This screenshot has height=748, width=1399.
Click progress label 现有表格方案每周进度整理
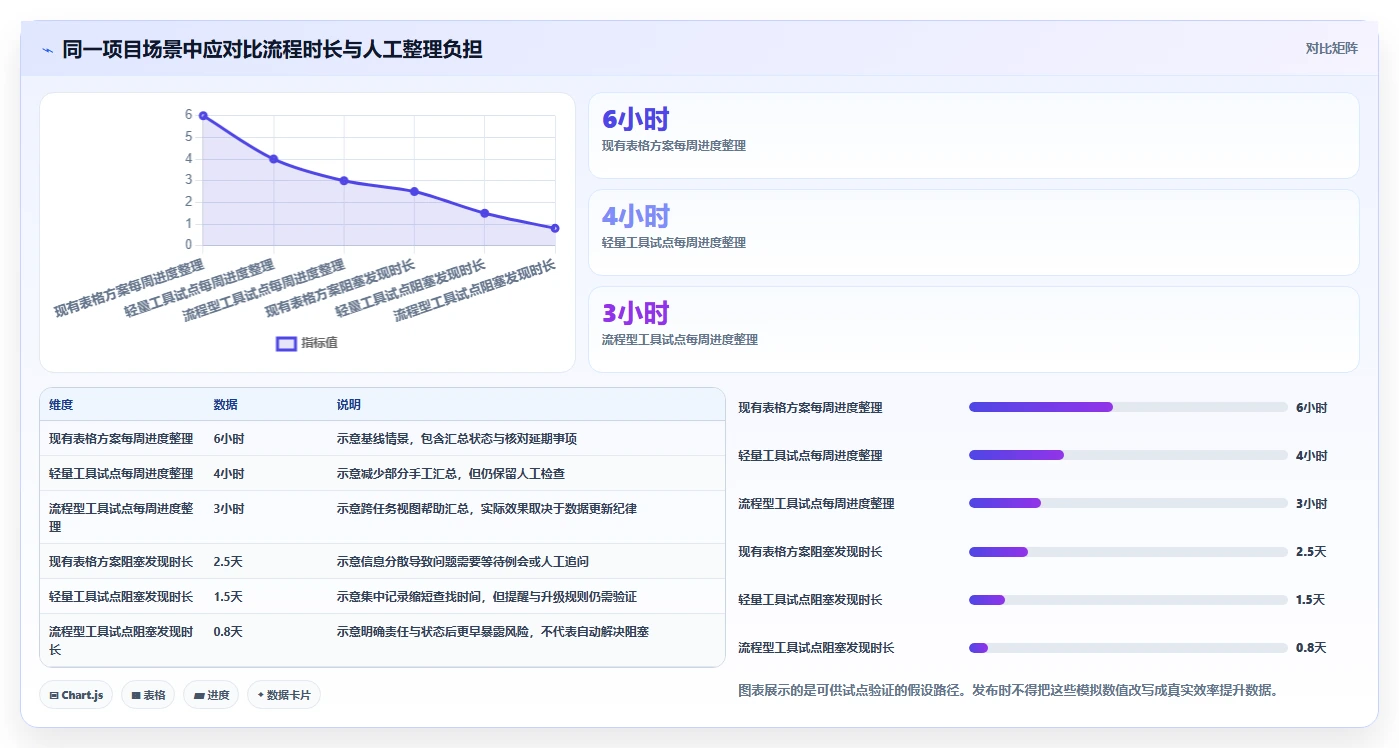810,408
